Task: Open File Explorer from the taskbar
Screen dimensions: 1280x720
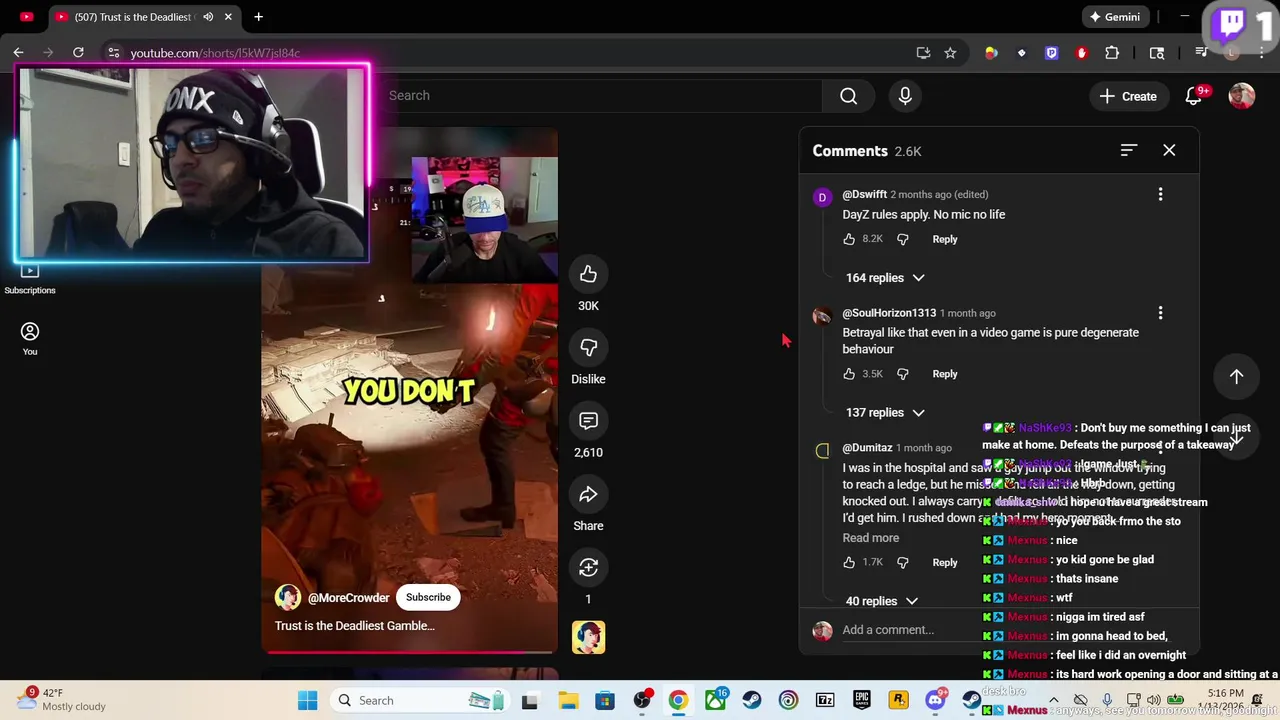Action: coord(568,700)
